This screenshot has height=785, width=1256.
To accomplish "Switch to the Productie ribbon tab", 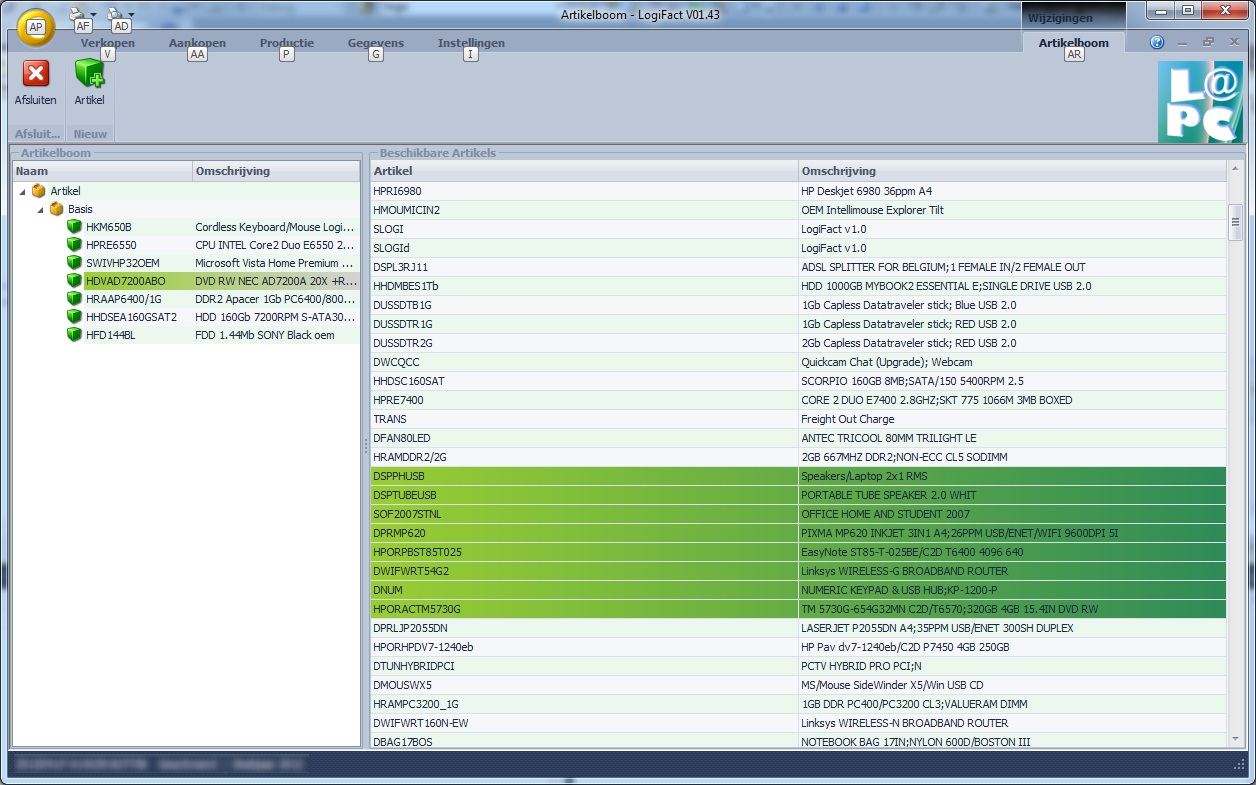I will 287,43.
